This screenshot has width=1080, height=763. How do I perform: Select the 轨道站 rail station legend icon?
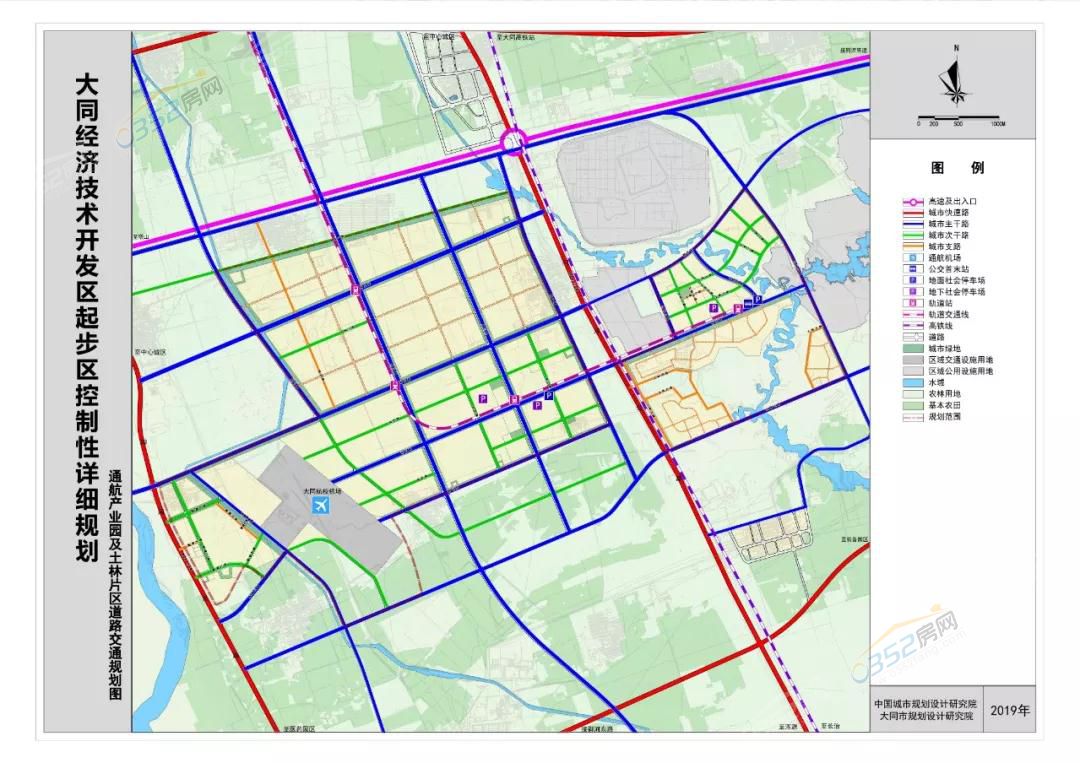(911, 303)
